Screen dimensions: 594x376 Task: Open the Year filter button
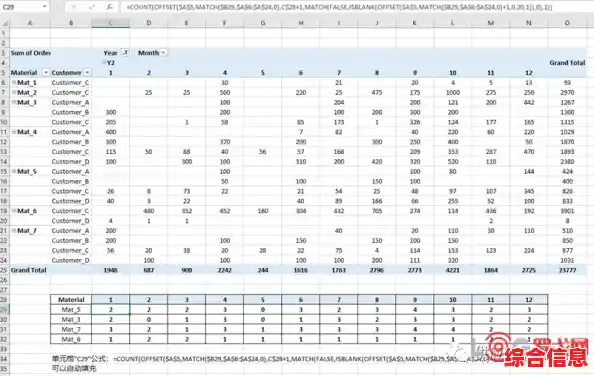tap(125, 53)
